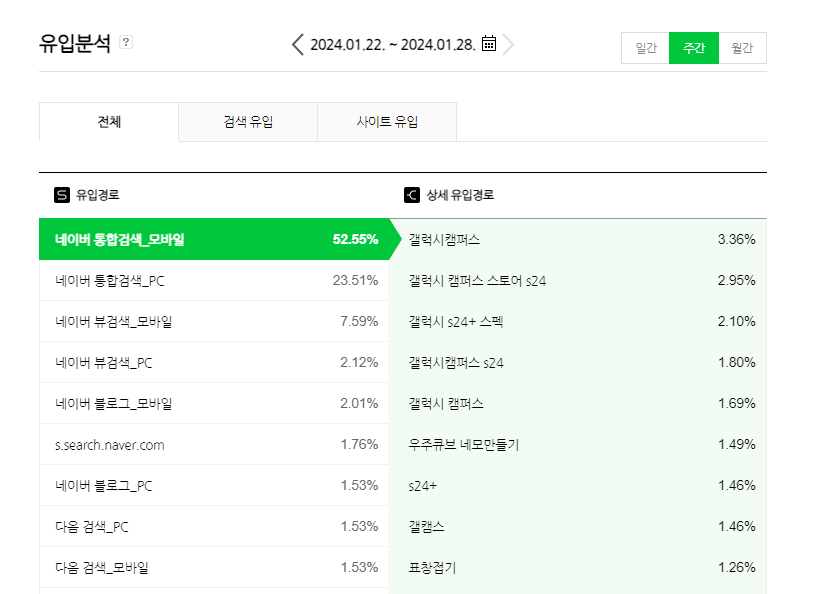The width and height of the screenshot is (815, 594).
Task: Switch to the 검색 유입 tab
Action: pos(248,122)
